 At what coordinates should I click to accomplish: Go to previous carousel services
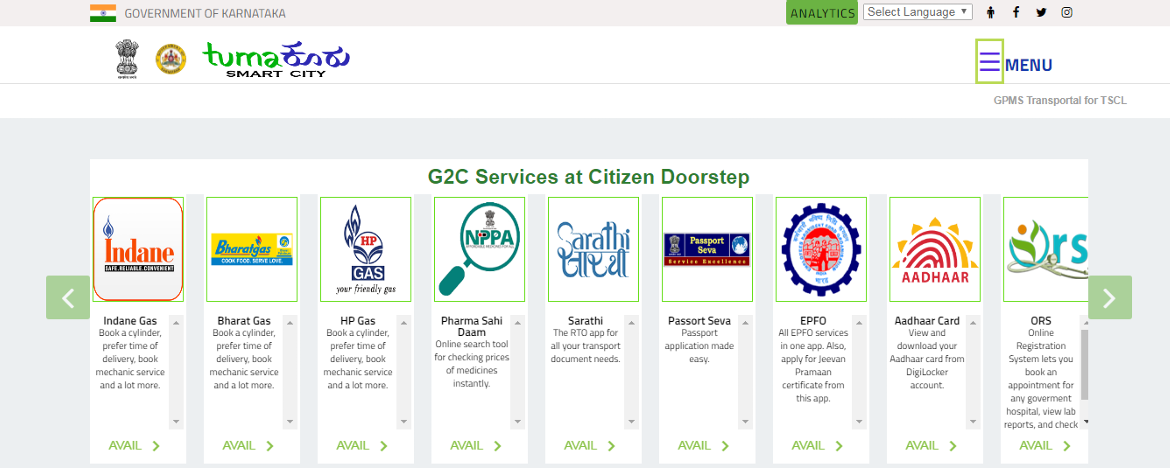(x=68, y=297)
